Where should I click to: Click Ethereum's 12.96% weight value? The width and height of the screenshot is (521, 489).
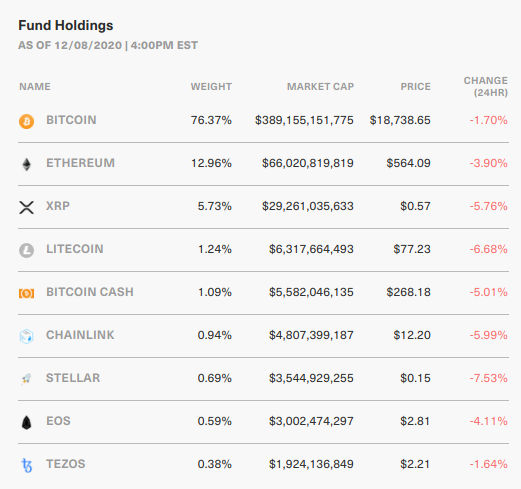tap(211, 163)
